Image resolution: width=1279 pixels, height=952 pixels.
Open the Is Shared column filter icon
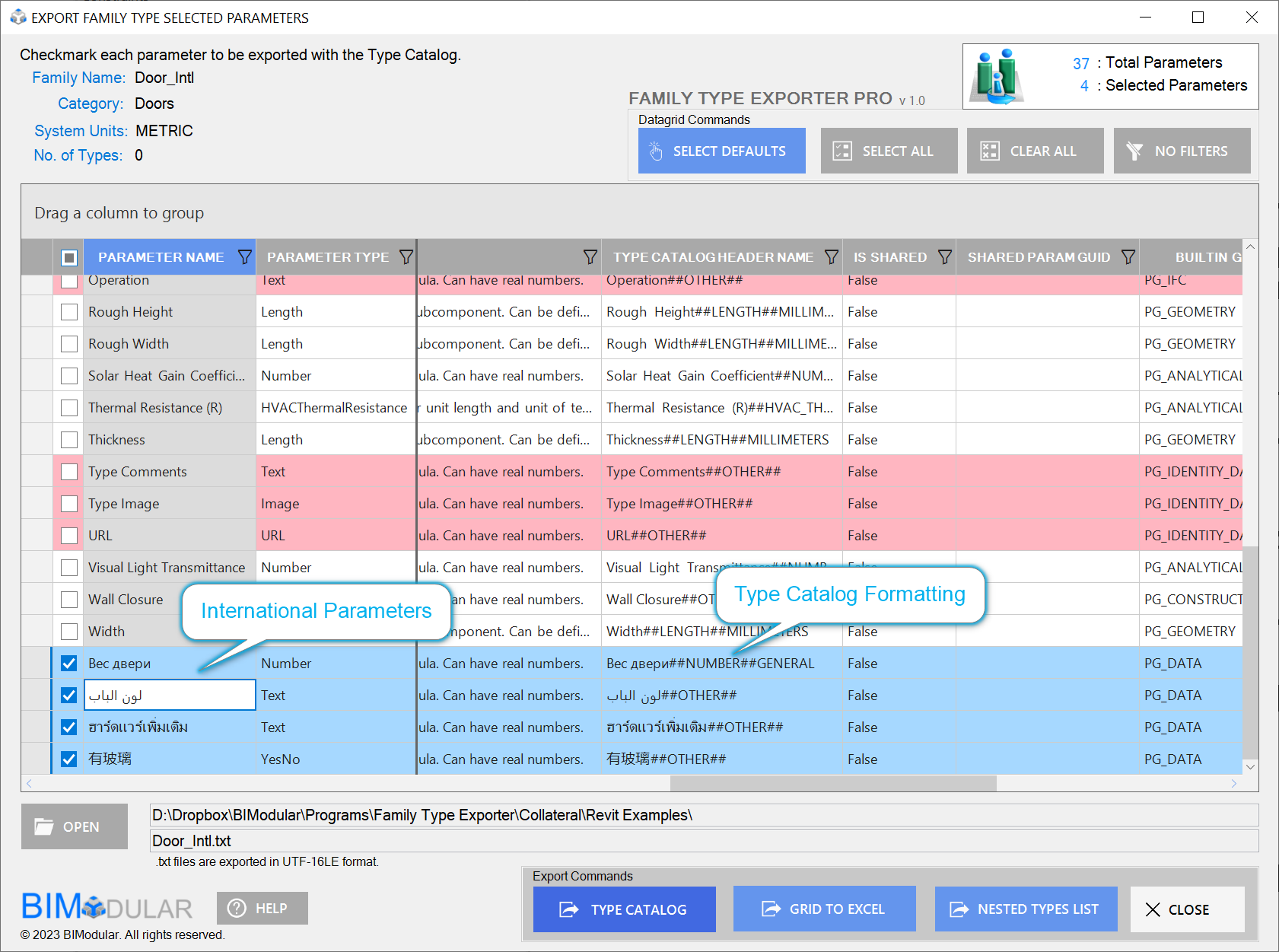tap(945, 257)
